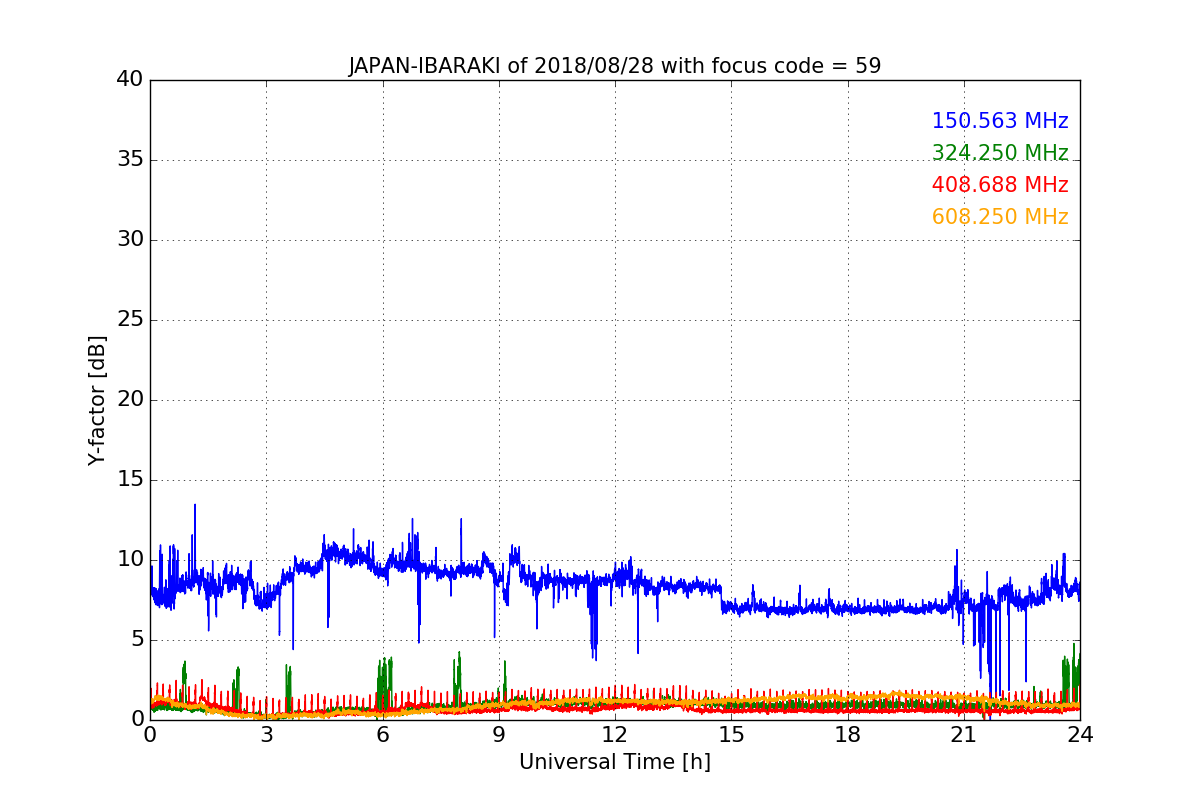Image resolution: width=1200 pixels, height=800 pixels.
Task: Click the y-axis tick label 25
Action: 130,319
